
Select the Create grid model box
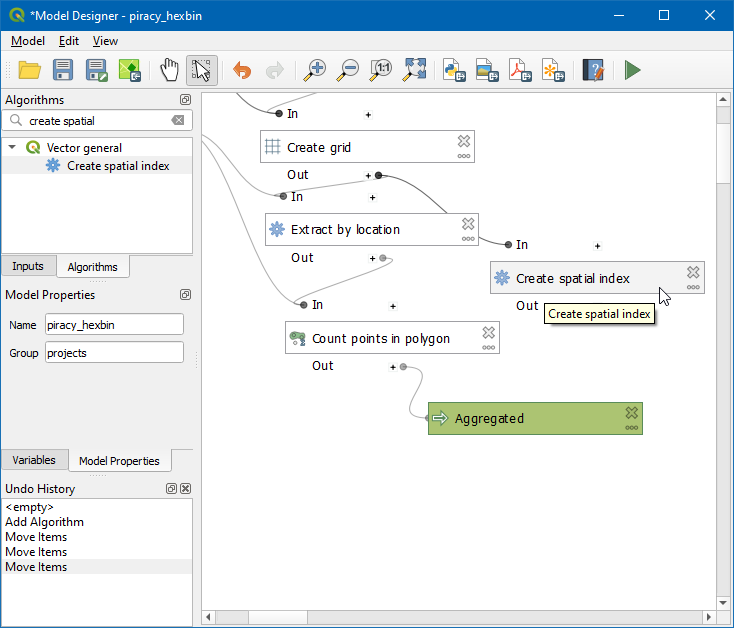pos(367,147)
